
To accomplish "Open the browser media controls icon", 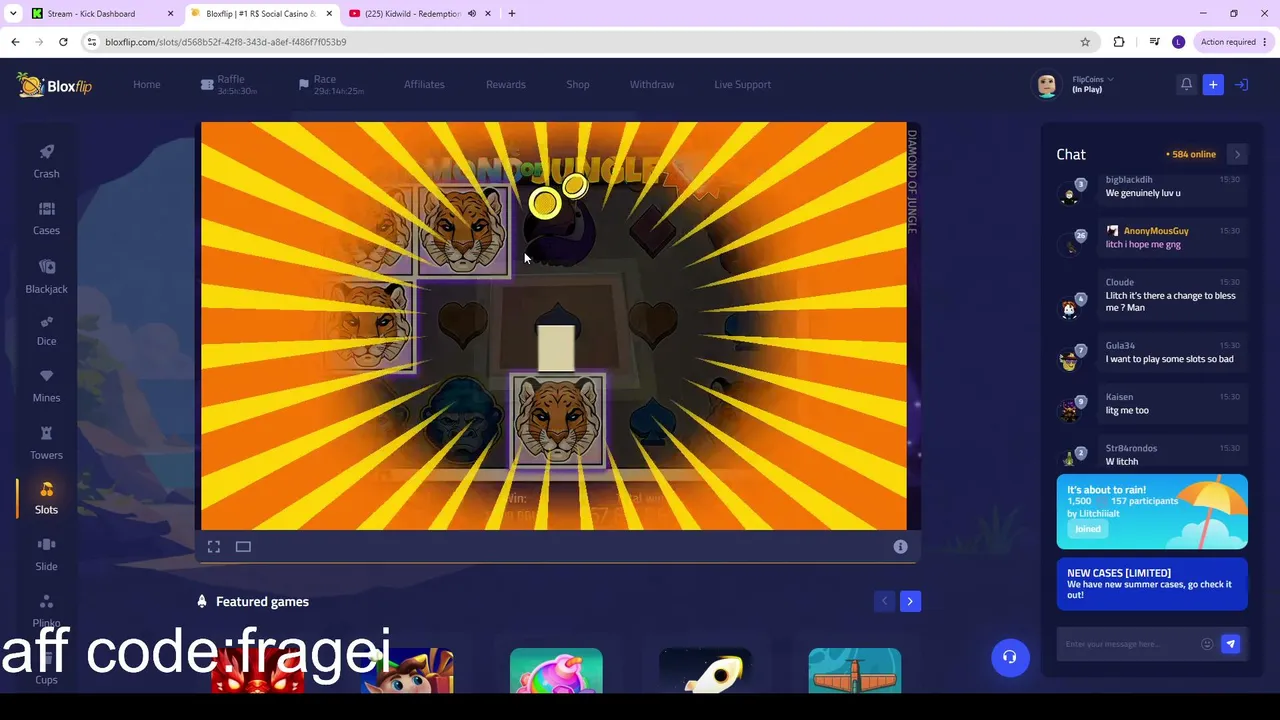I will pos(1154,42).
